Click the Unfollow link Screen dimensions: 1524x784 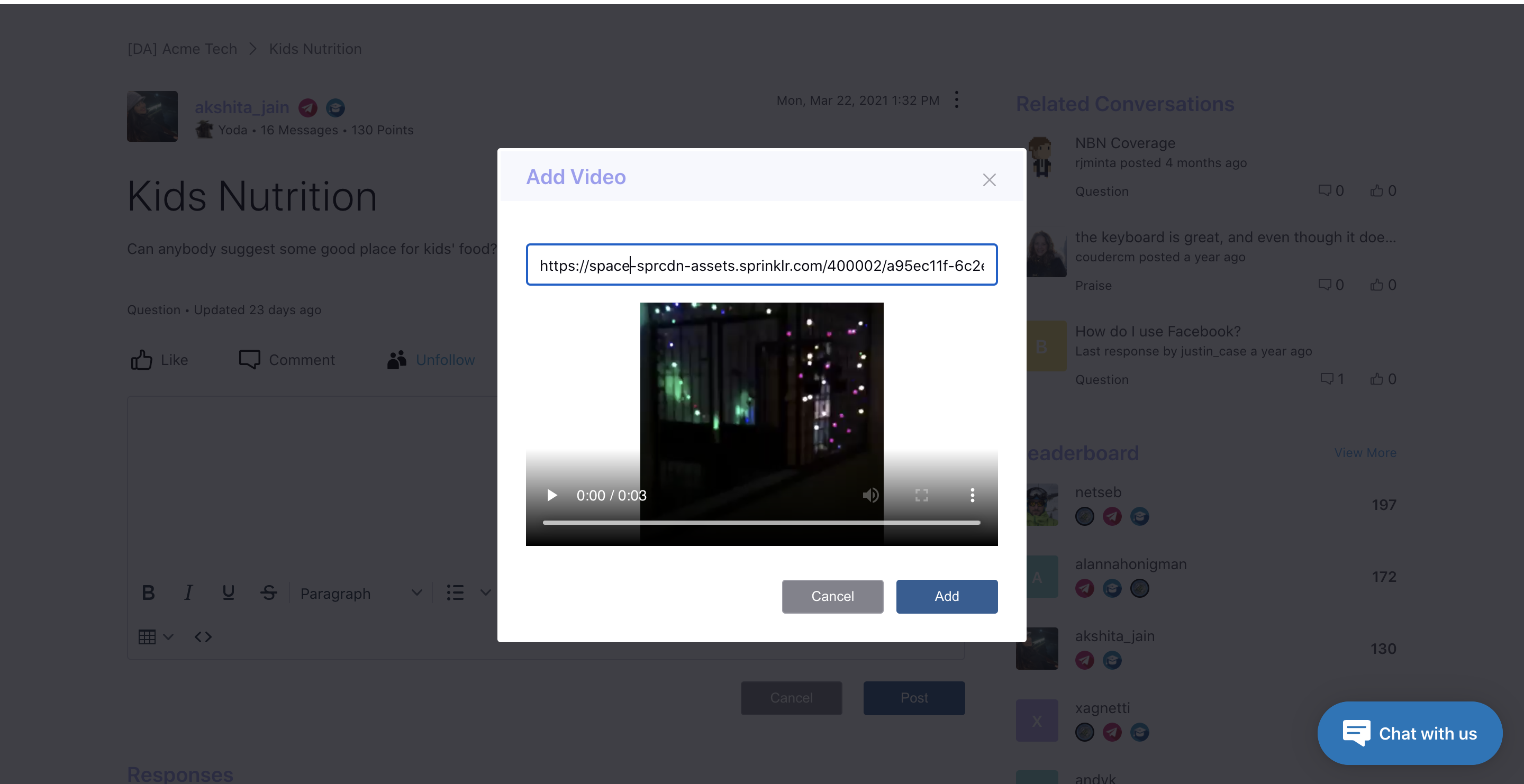point(445,360)
